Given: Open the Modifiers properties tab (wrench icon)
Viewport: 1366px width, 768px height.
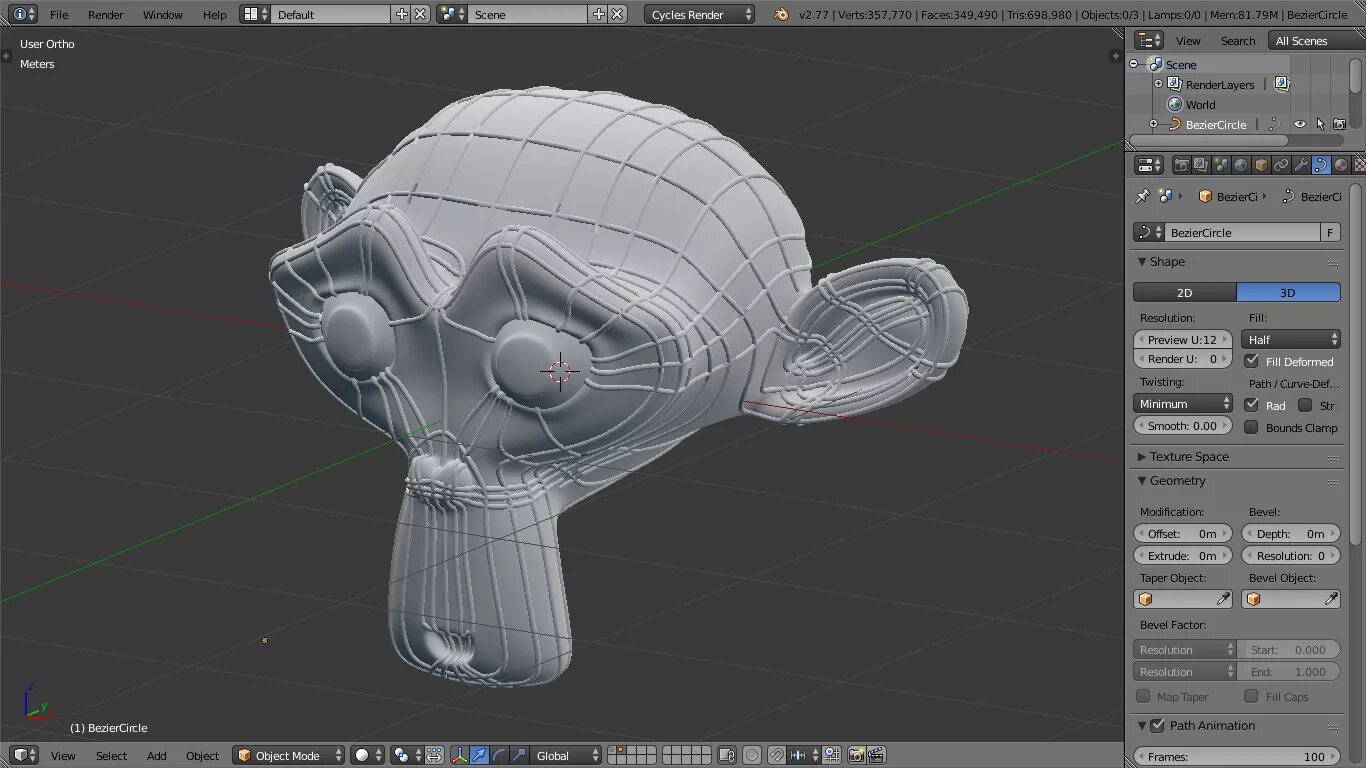Looking at the screenshot, I should tap(1301, 165).
